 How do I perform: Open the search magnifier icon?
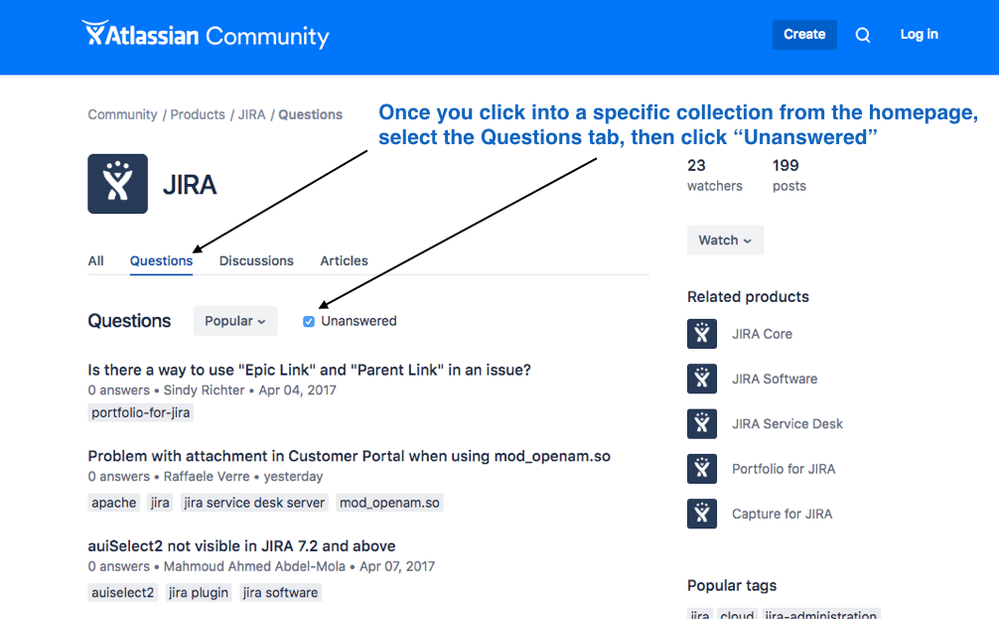(x=863, y=34)
